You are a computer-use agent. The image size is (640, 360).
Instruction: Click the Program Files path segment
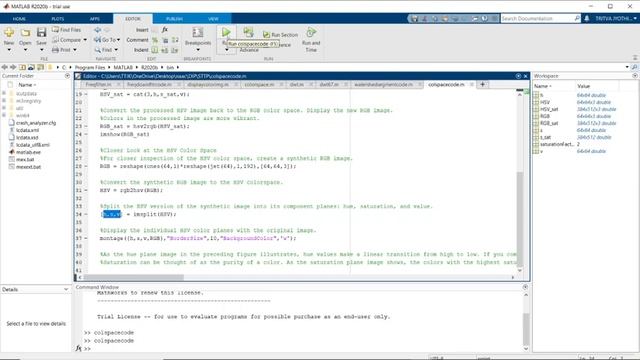pyautogui.click(x=90, y=67)
